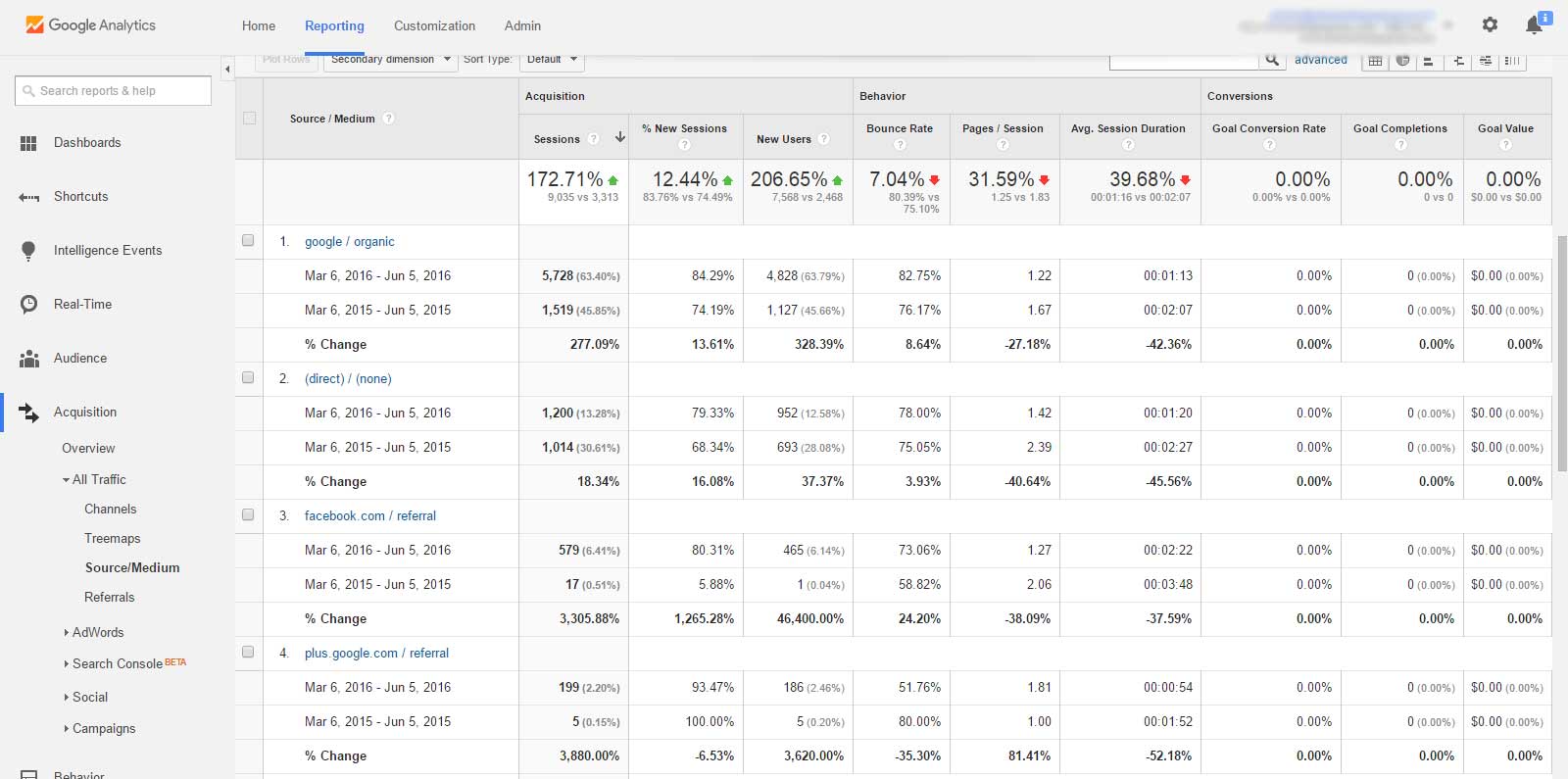Click the Acquisition arrows icon

coord(28,413)
